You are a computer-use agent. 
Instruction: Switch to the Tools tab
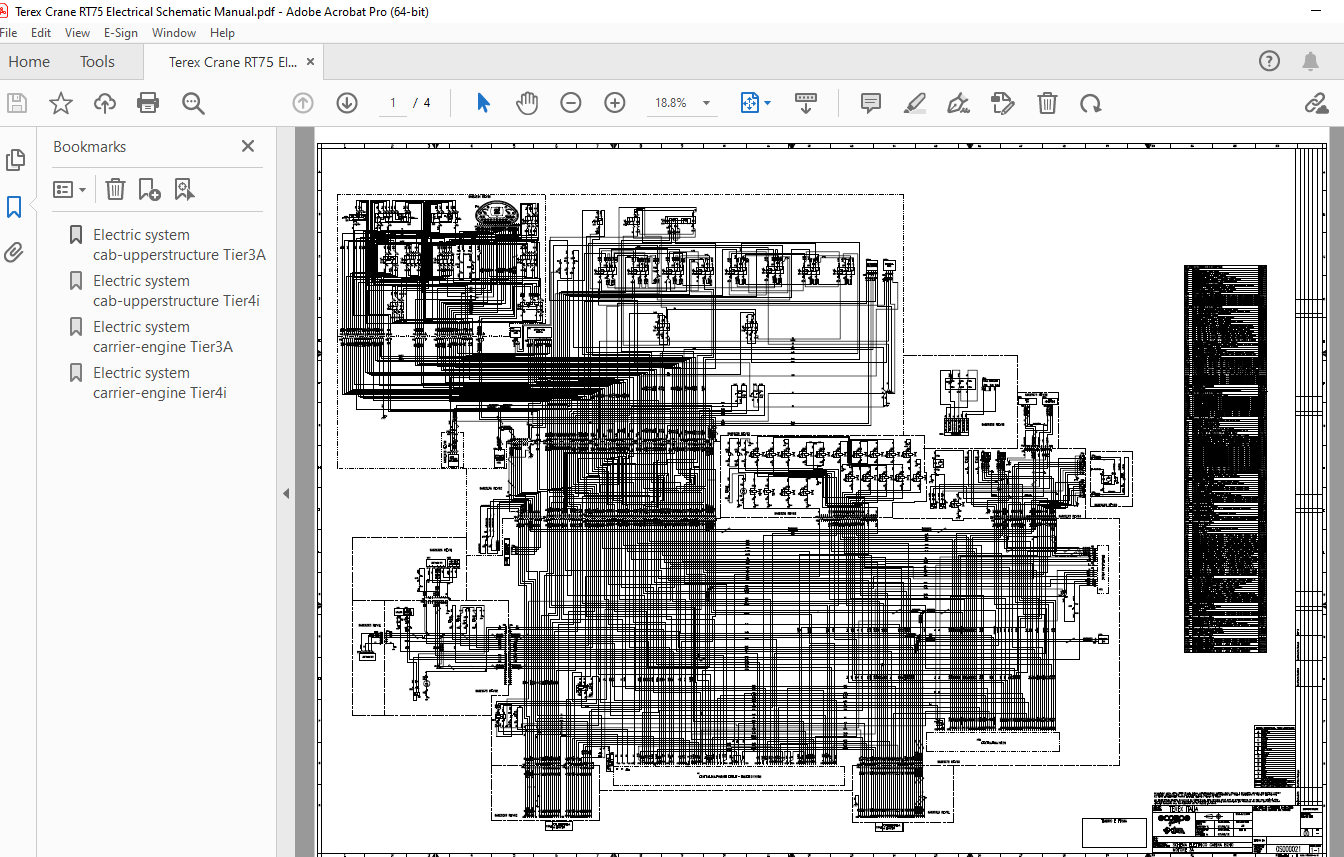coord(97,61)
